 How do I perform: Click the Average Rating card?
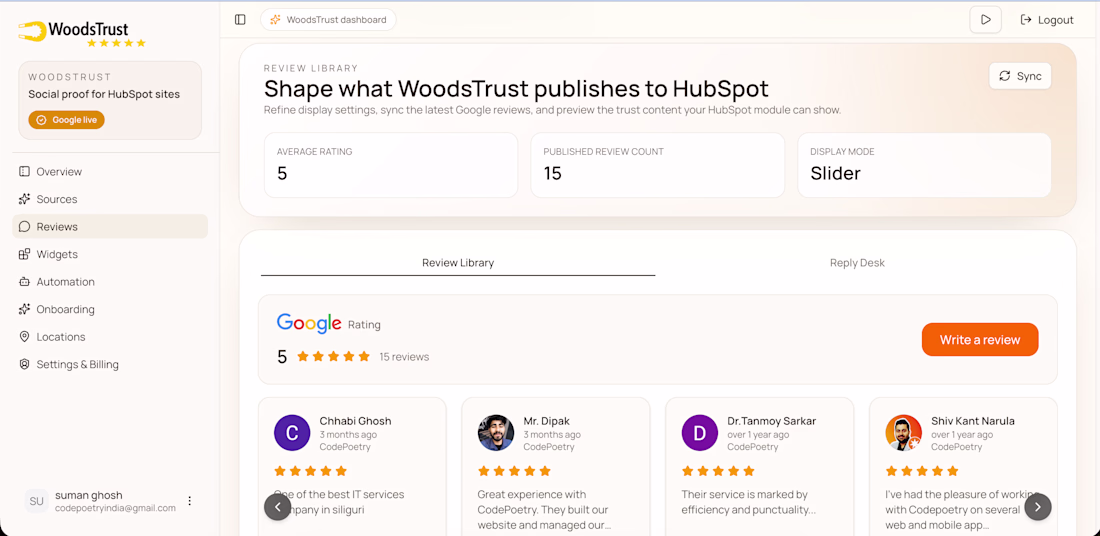pos(391,165)
